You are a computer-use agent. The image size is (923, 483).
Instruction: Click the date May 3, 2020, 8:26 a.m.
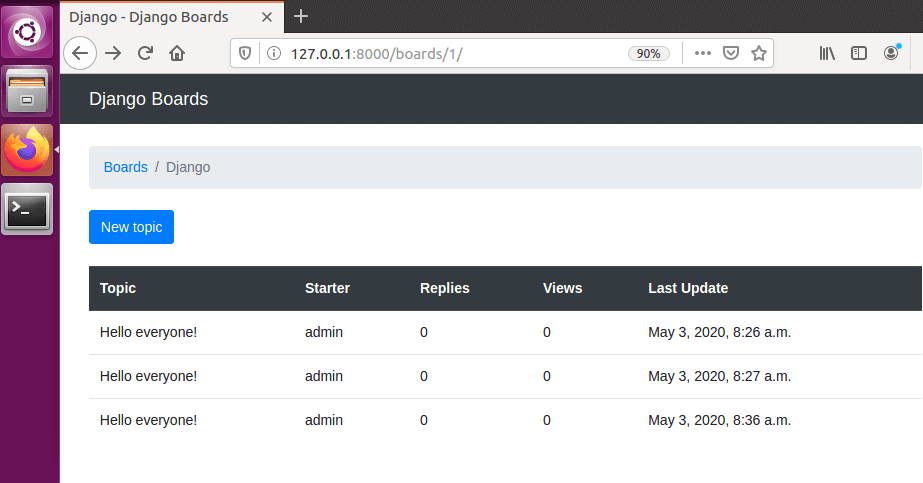(x=719, y=332)
